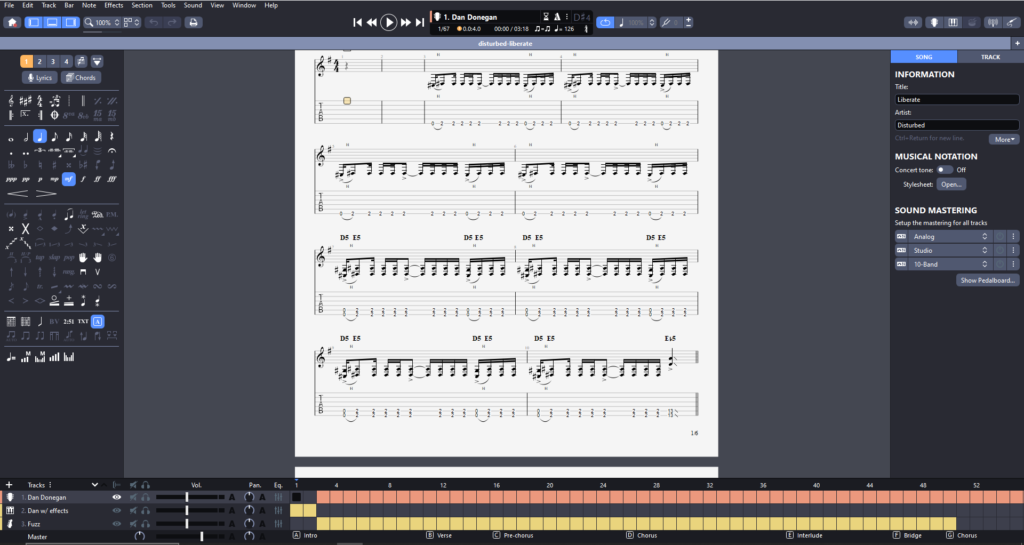Open the File menu
The image size is (1024, 545).
pos(9,5)
